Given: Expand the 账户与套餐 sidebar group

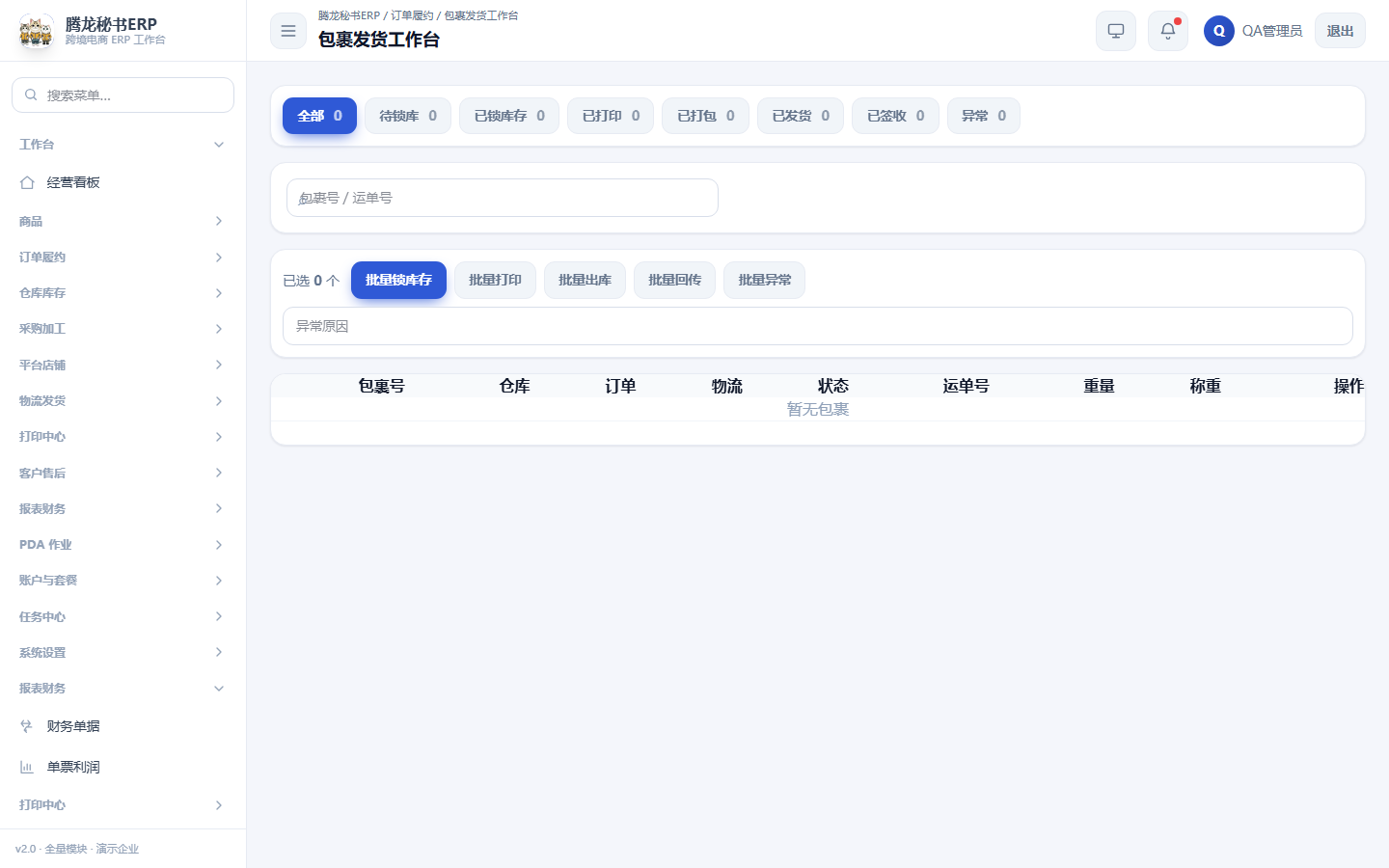Looking at the screenshot, I should coord(123,581).
